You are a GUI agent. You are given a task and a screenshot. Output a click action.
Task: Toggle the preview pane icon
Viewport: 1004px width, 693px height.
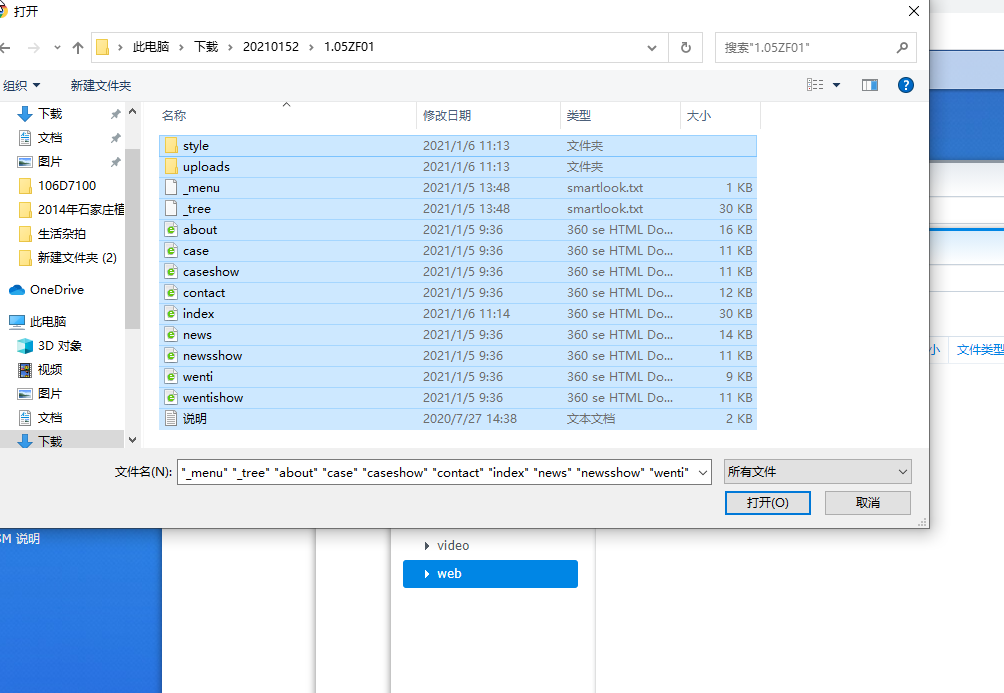pos(870,86)
